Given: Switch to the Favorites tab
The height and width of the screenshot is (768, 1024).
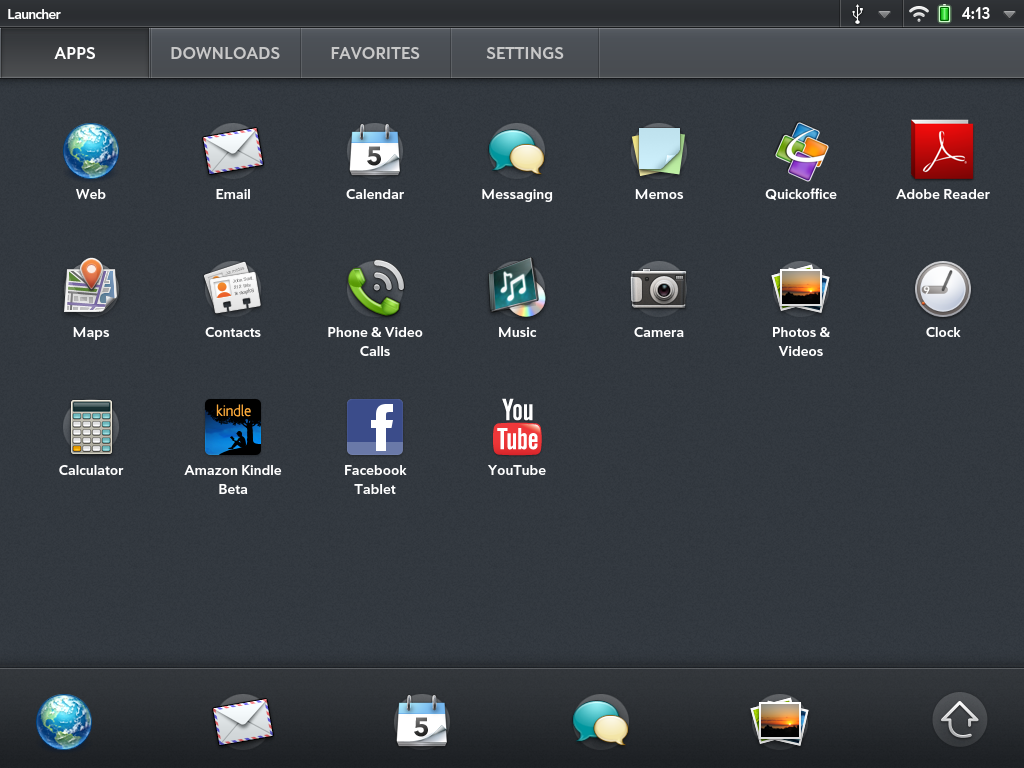Looking at the screenshot, I should click(x=375, y=53).
